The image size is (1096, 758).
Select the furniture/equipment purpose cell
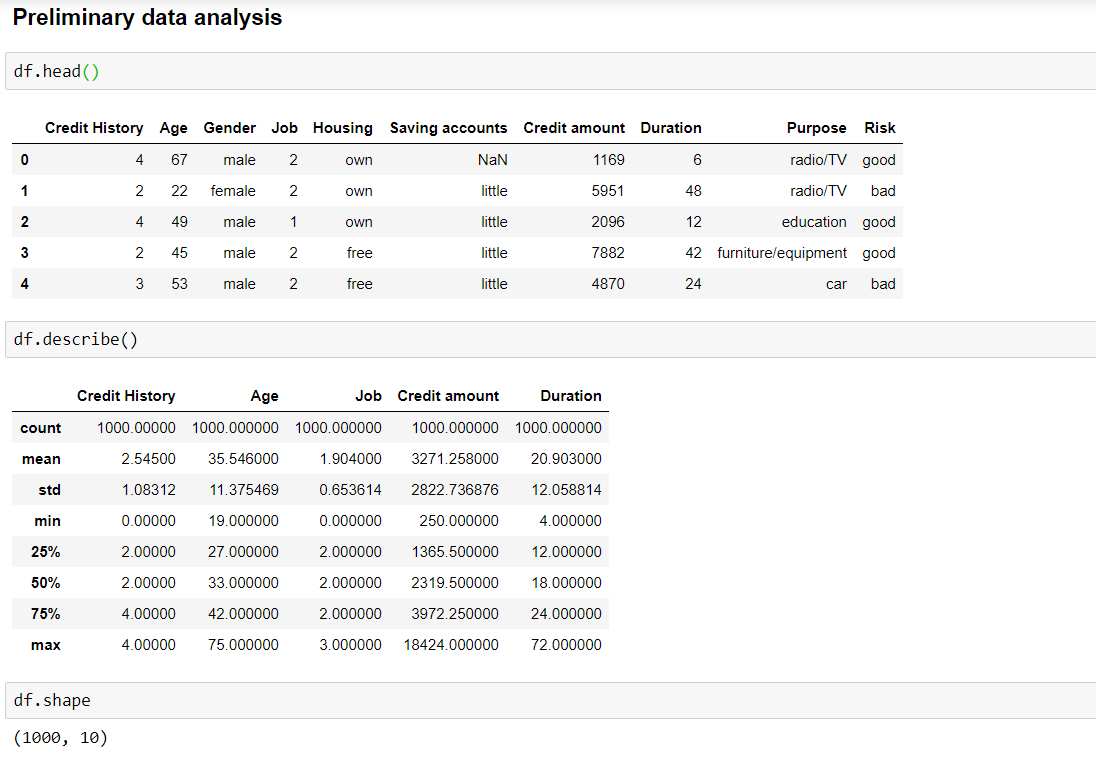point(782,253)
